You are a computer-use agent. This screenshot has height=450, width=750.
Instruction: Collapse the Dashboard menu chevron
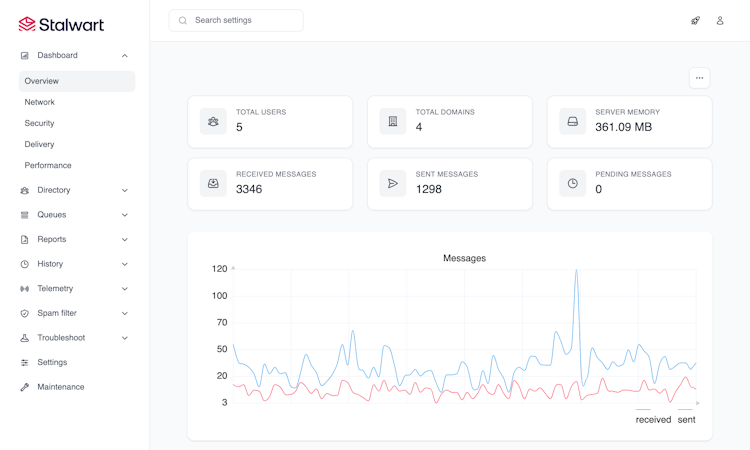pyautogui.click(x=124, y=55)
